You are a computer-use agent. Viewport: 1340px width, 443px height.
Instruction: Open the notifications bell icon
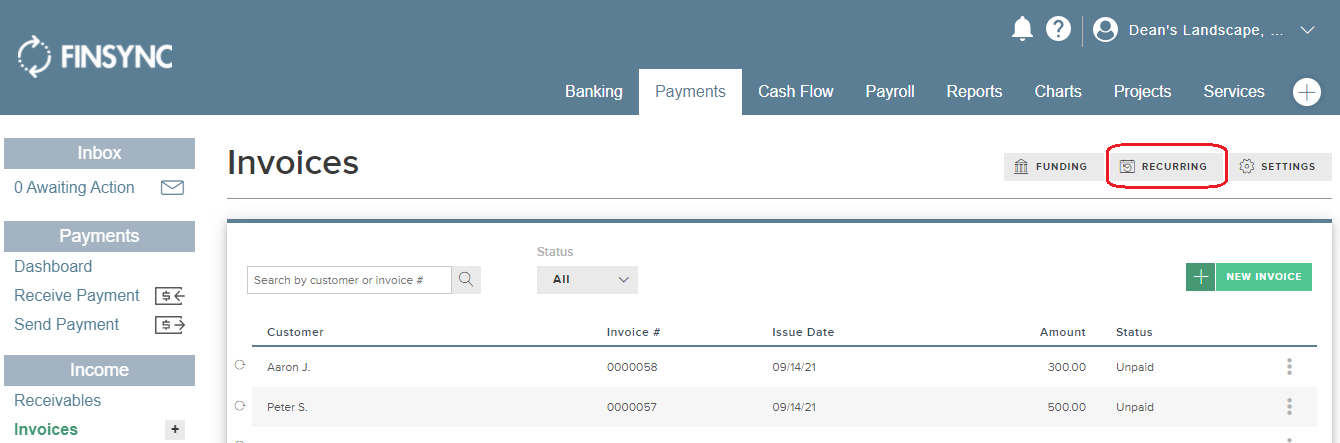[x=1022, y=29]
